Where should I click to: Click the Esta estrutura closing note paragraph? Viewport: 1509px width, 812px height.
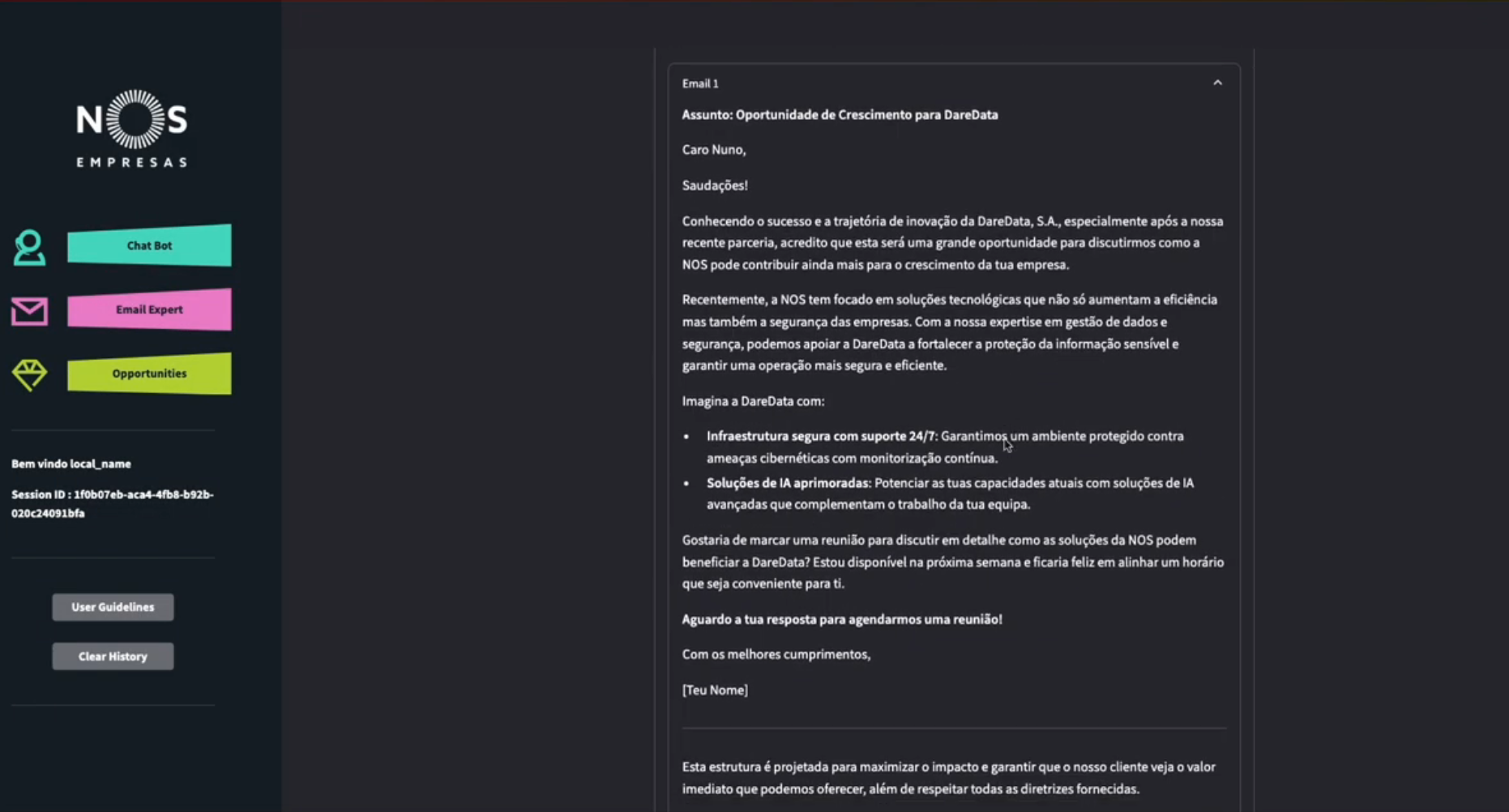[948, 778]
